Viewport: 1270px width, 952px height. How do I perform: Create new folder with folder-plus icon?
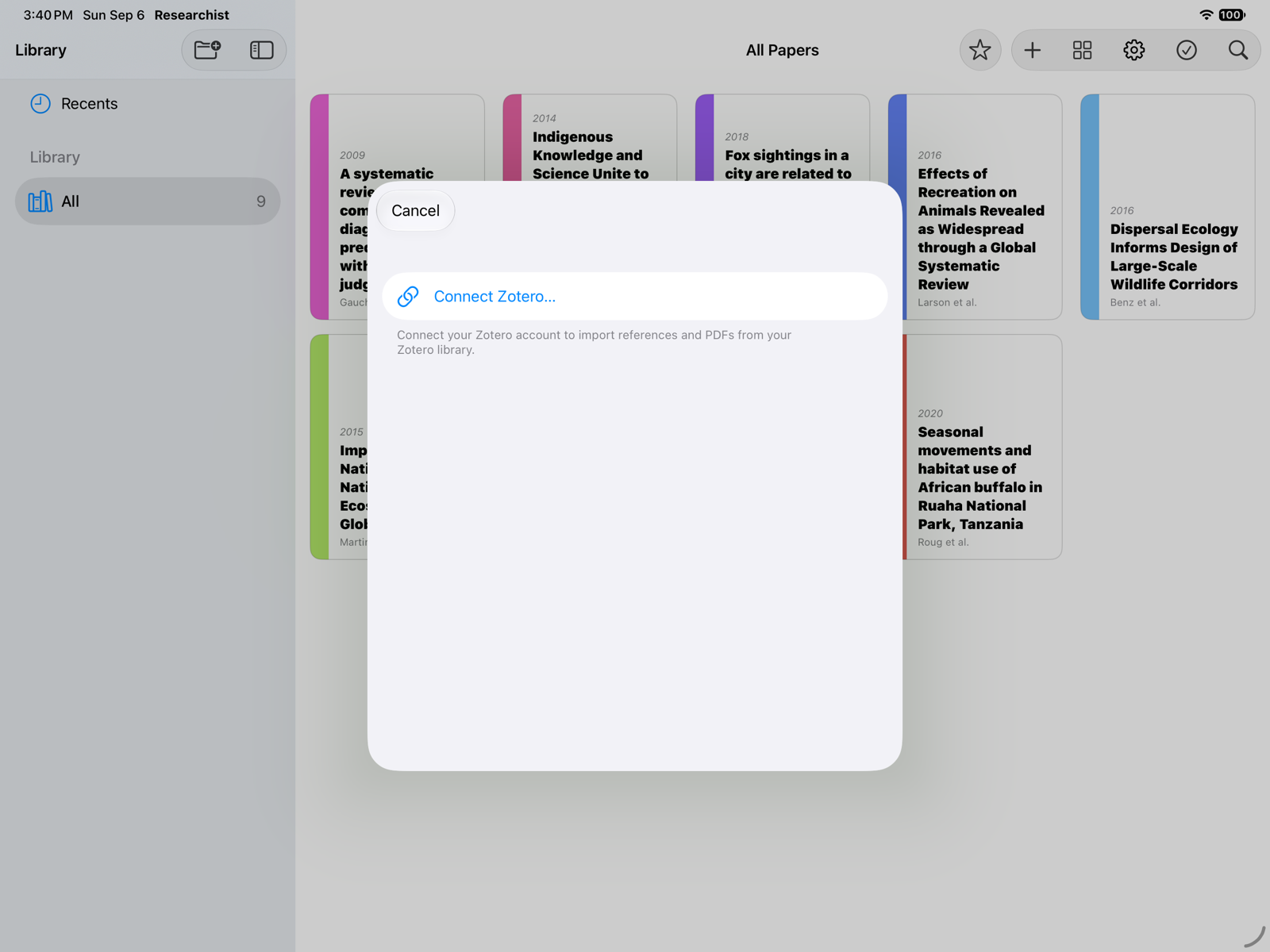(x=208, y=50)
